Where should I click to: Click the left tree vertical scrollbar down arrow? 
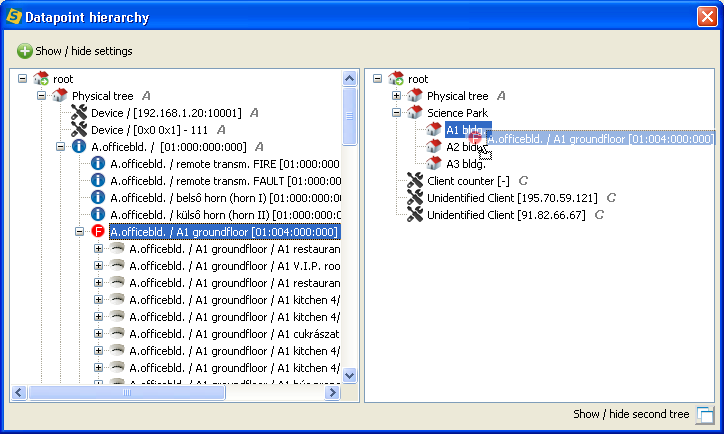349,375
